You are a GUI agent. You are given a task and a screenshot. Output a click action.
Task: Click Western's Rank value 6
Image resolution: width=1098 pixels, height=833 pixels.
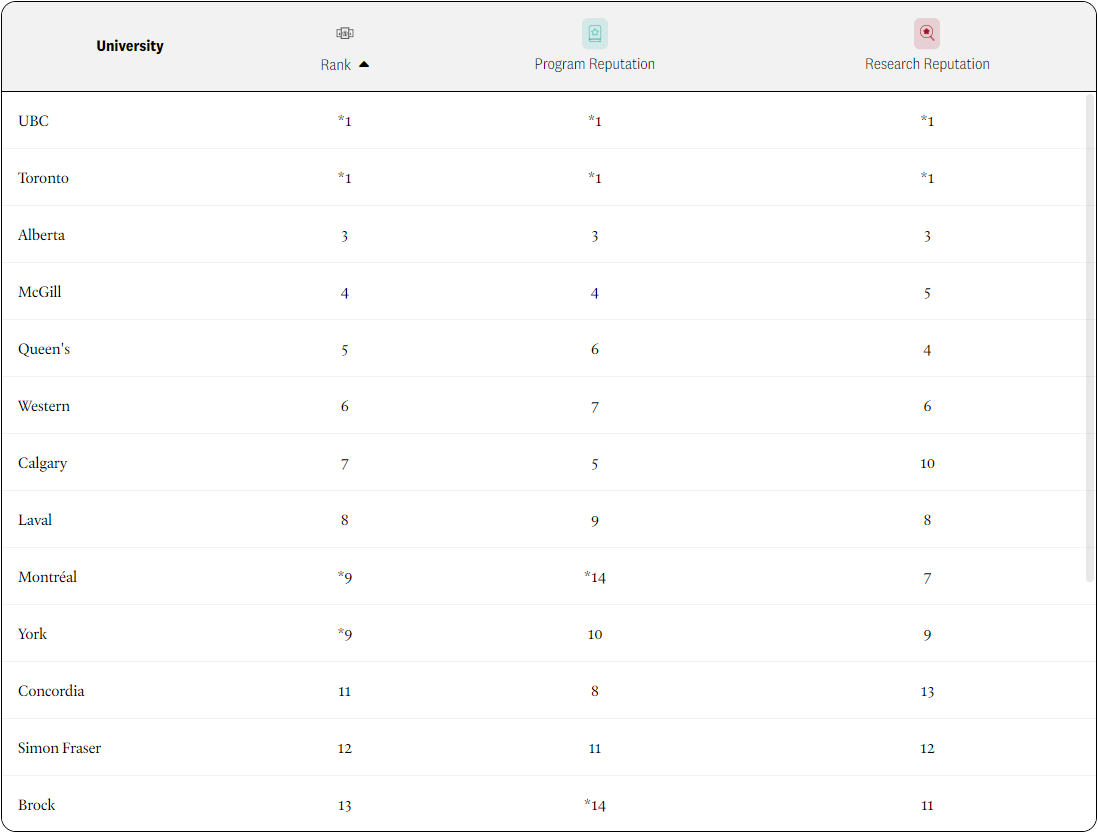click(345, 406)
